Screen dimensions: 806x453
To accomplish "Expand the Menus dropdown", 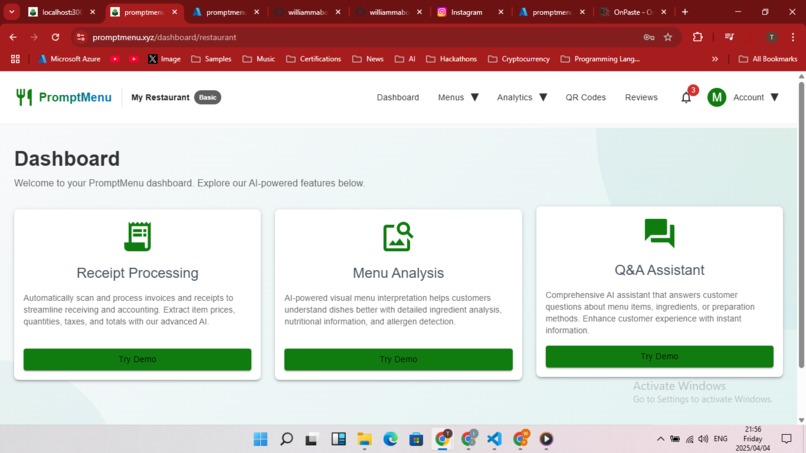I will [458, 97].
